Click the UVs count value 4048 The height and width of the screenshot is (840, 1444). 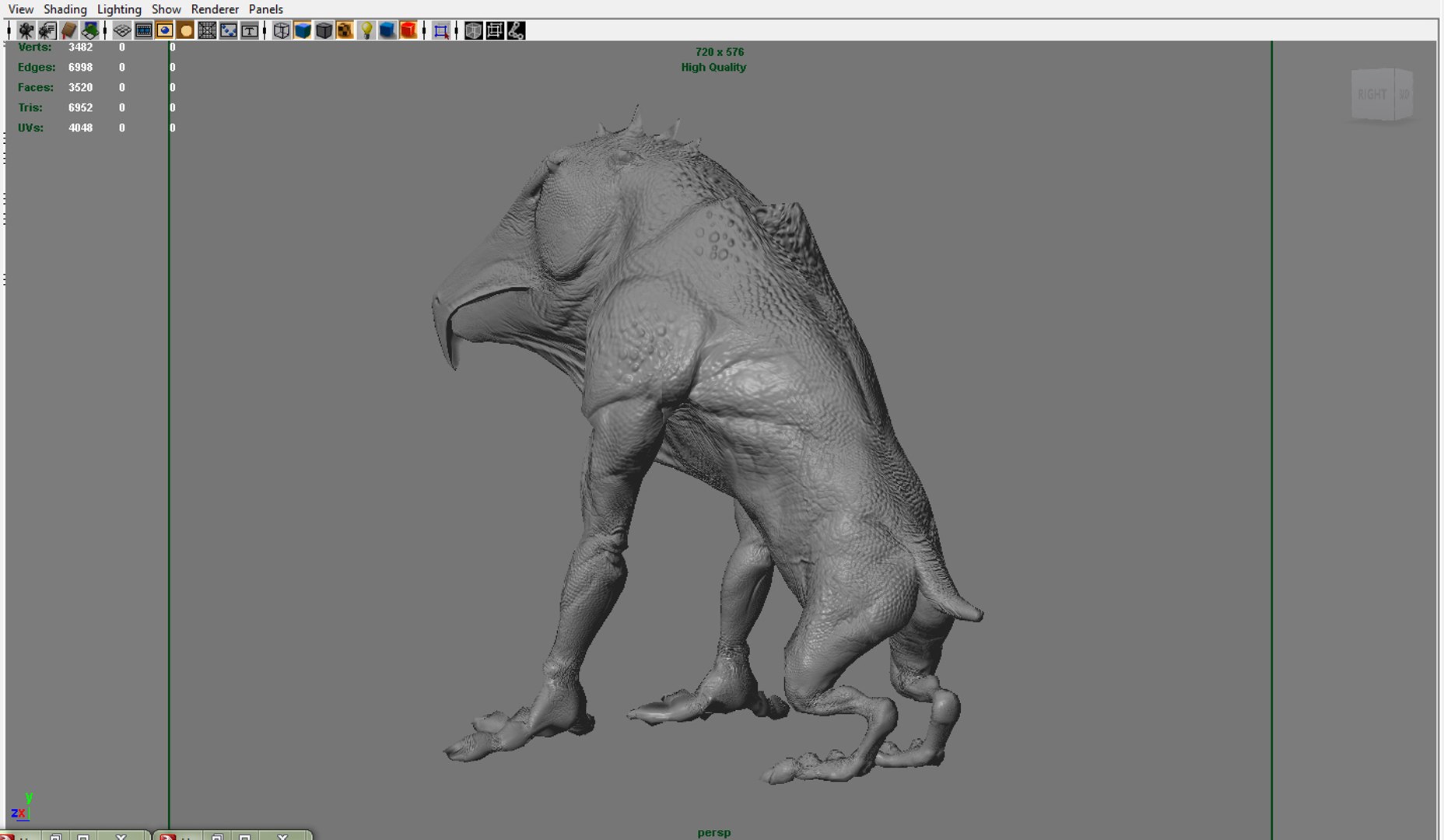tap(80, 128)
